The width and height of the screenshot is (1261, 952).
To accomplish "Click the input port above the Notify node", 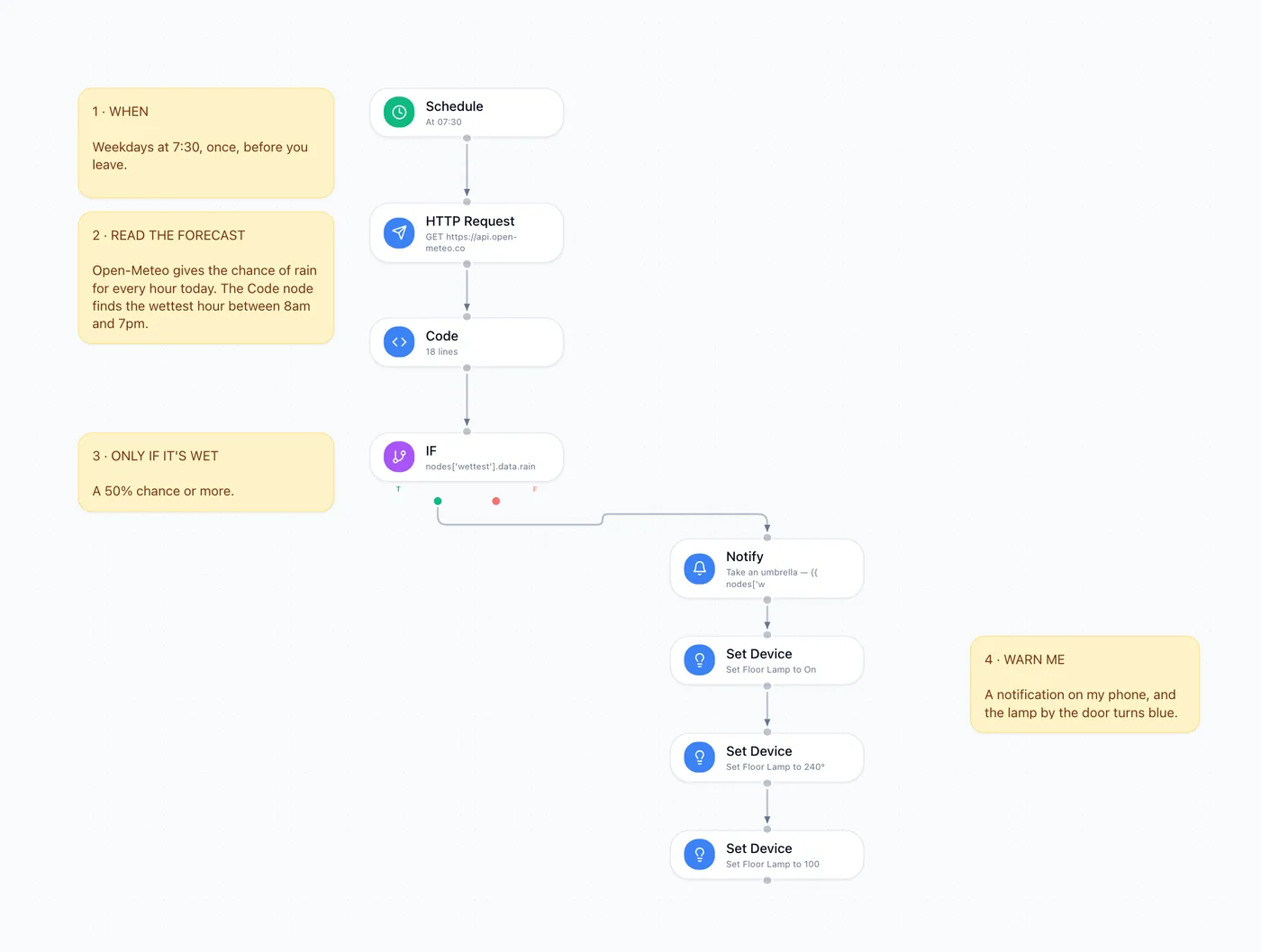I will point(767,538).
